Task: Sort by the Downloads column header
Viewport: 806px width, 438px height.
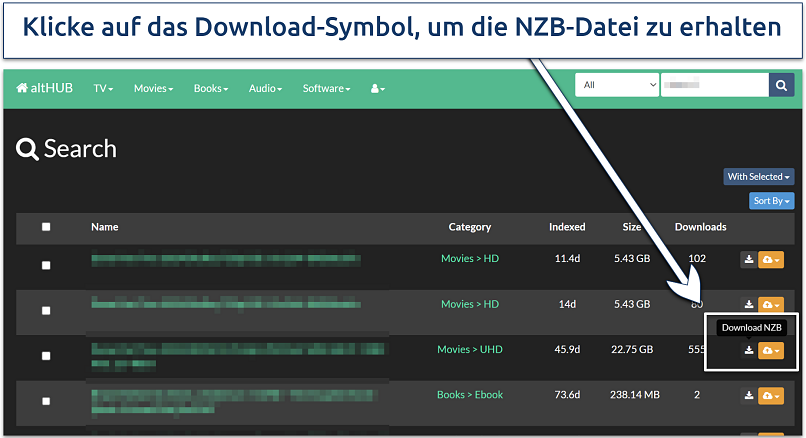Action: (700, 227)
